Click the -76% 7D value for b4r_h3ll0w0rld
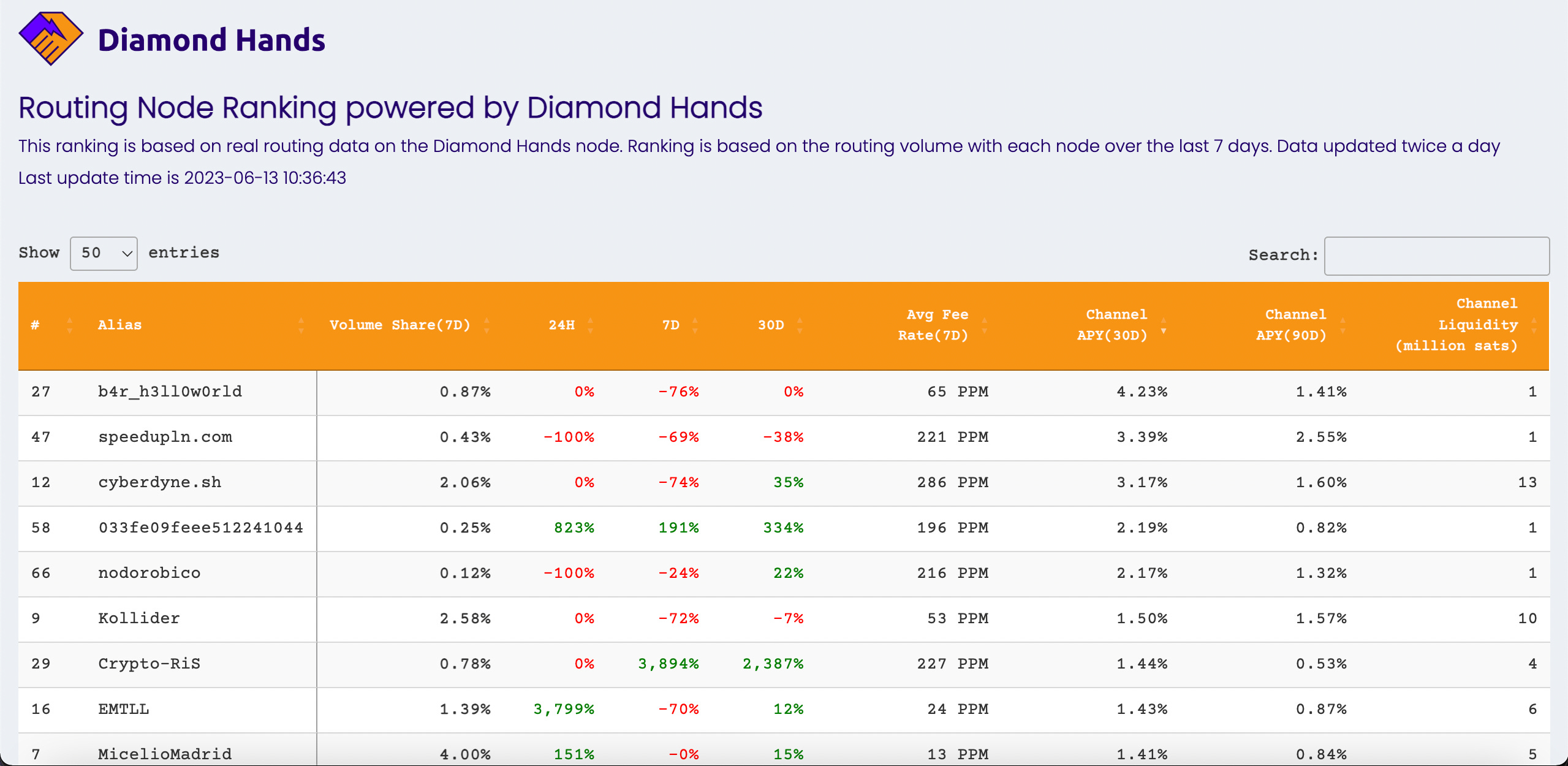This screenshot has width=1568, height=766. click(x=678, y=392)
